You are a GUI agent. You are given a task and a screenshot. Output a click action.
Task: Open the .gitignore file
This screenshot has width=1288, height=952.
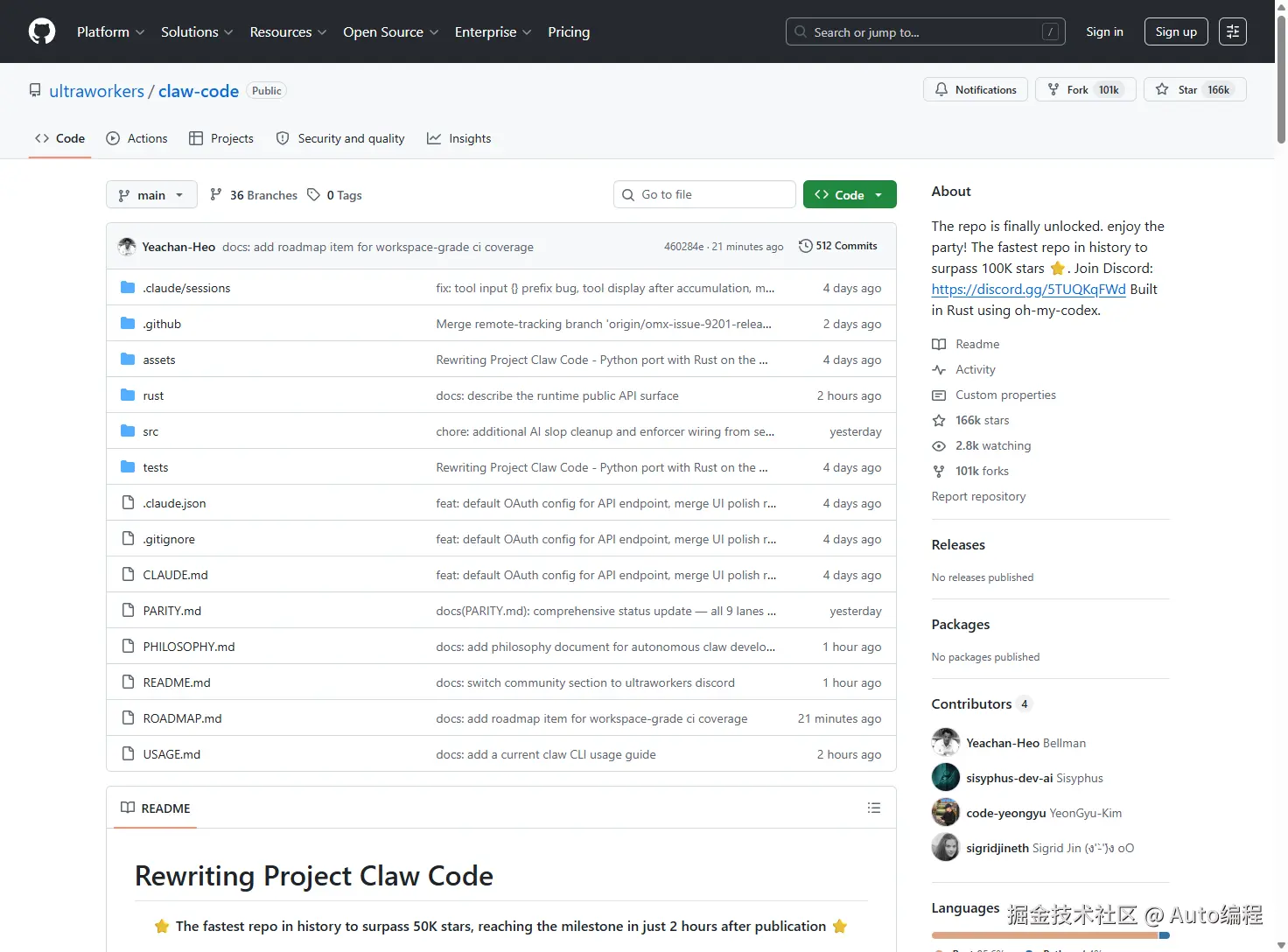coord(169,539)
